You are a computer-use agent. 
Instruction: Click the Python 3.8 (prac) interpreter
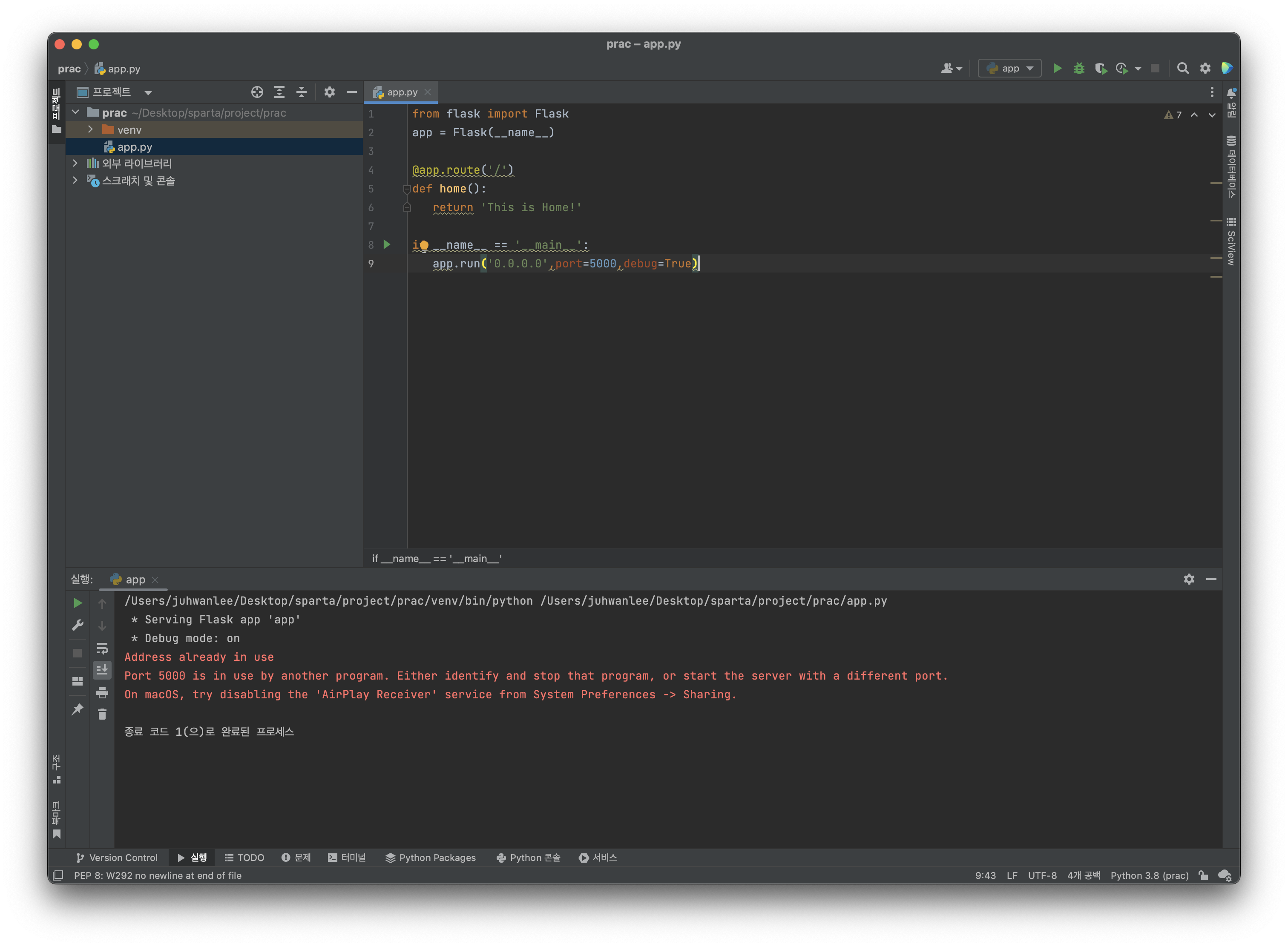coord(1149,875)
